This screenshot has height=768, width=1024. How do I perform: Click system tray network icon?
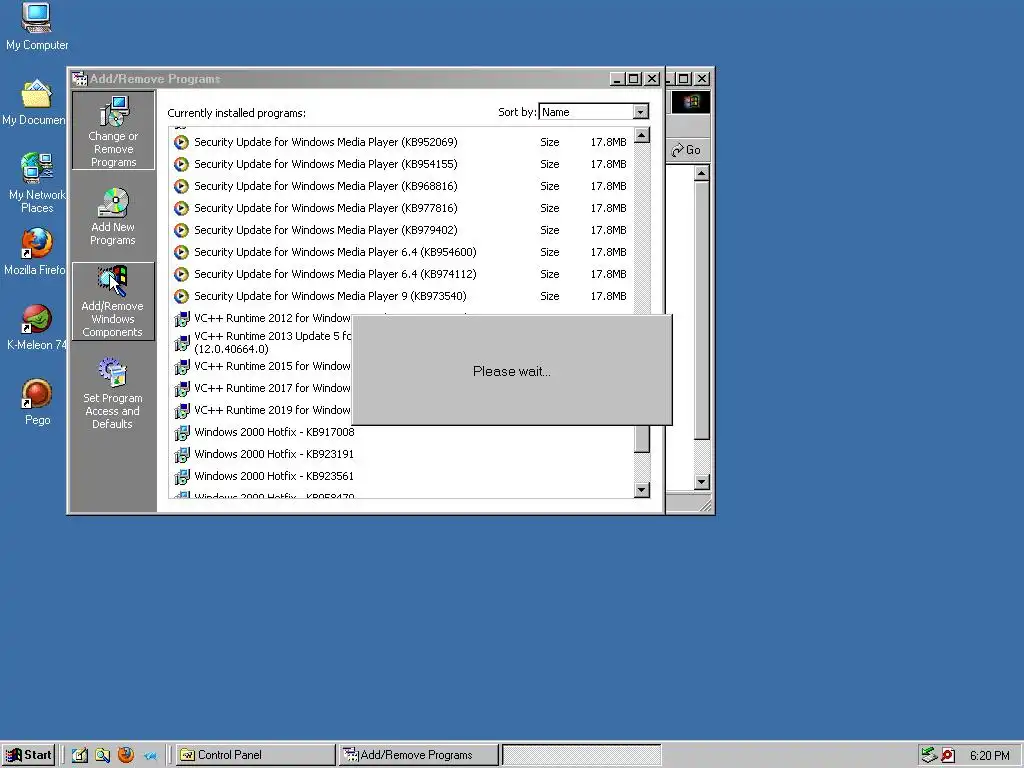tap(929, 755)
